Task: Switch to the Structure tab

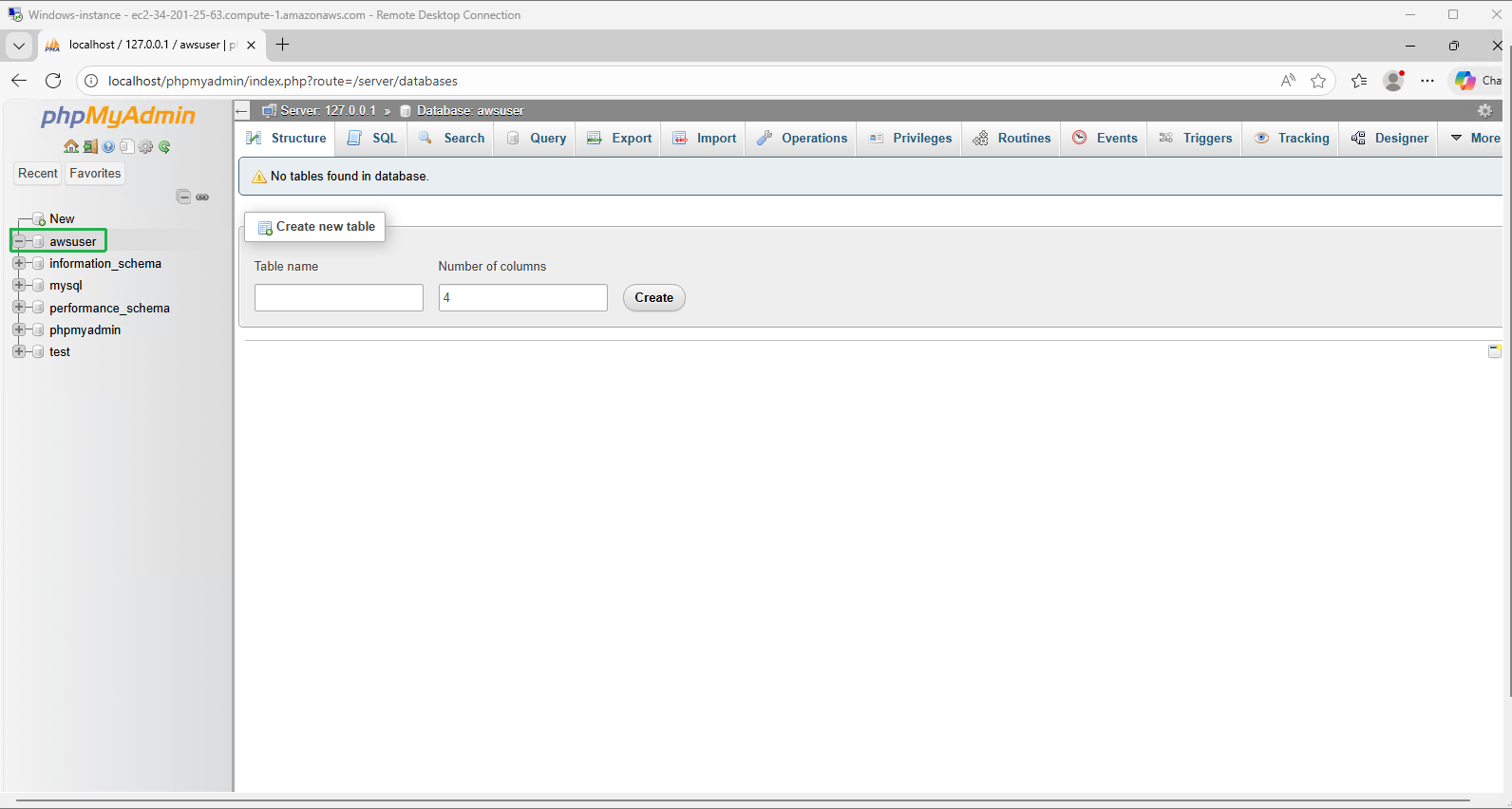Action: tap(286, 138)
